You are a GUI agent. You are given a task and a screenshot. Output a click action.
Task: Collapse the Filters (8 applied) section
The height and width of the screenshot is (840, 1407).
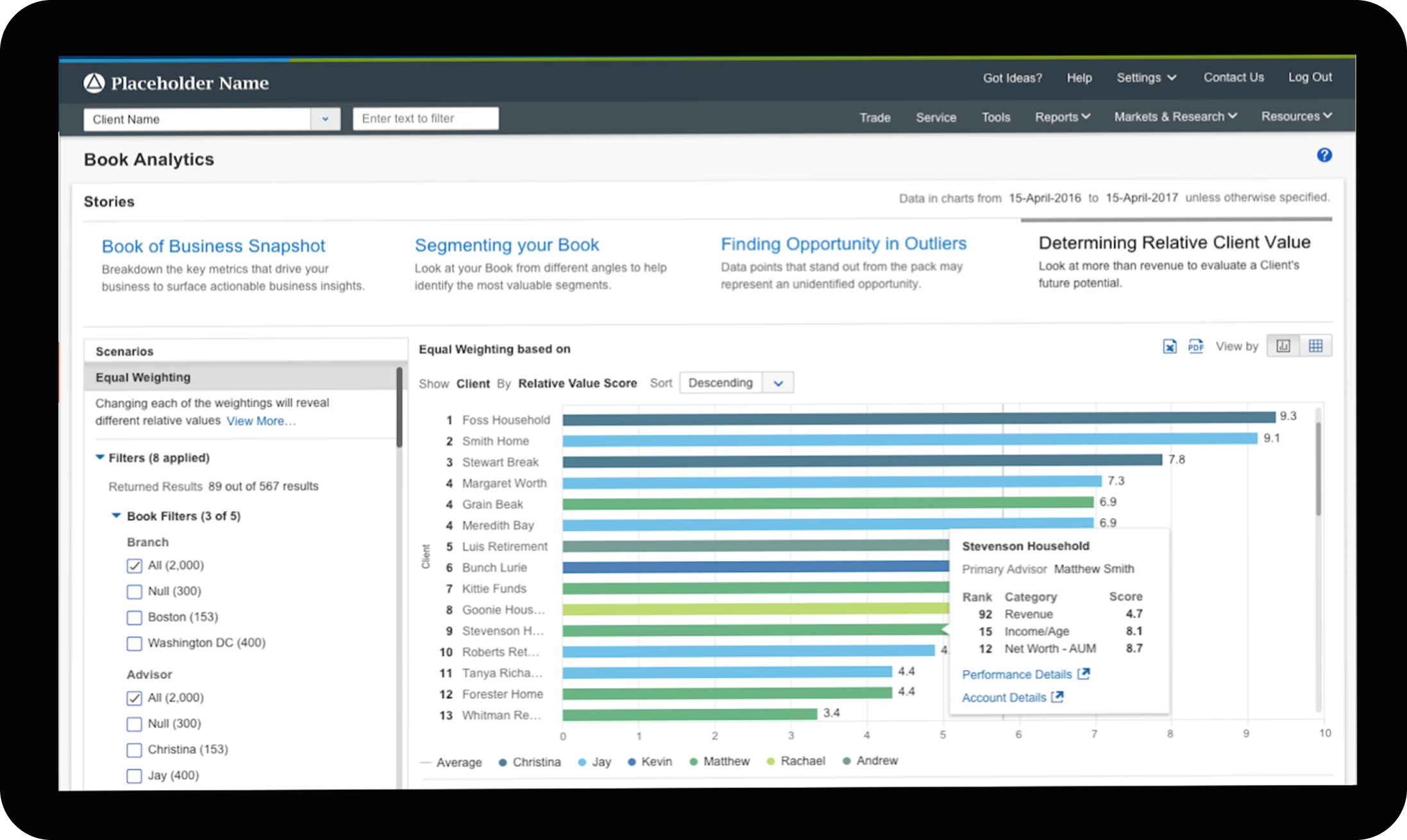click(100, 457)
